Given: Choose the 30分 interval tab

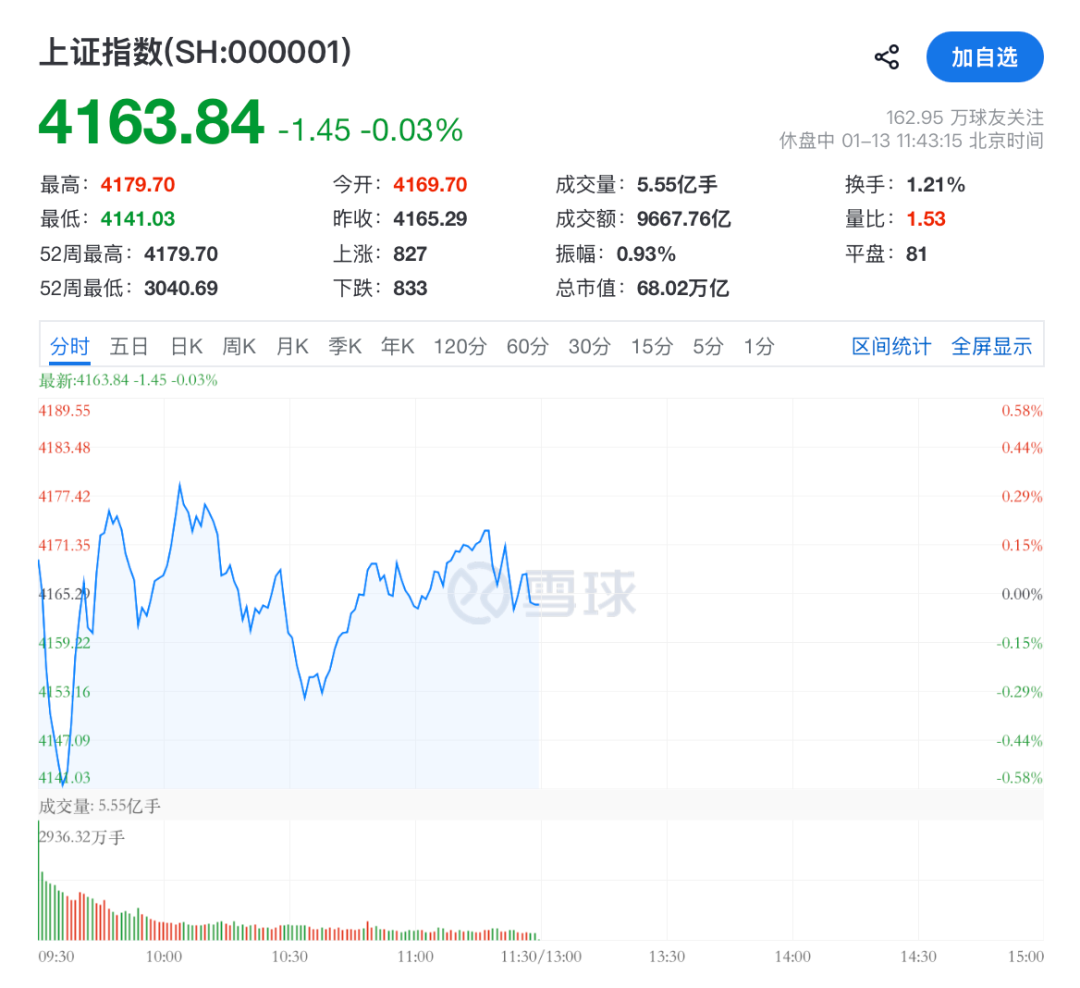Looking at the screenshot, I should (x=589, y=347).
